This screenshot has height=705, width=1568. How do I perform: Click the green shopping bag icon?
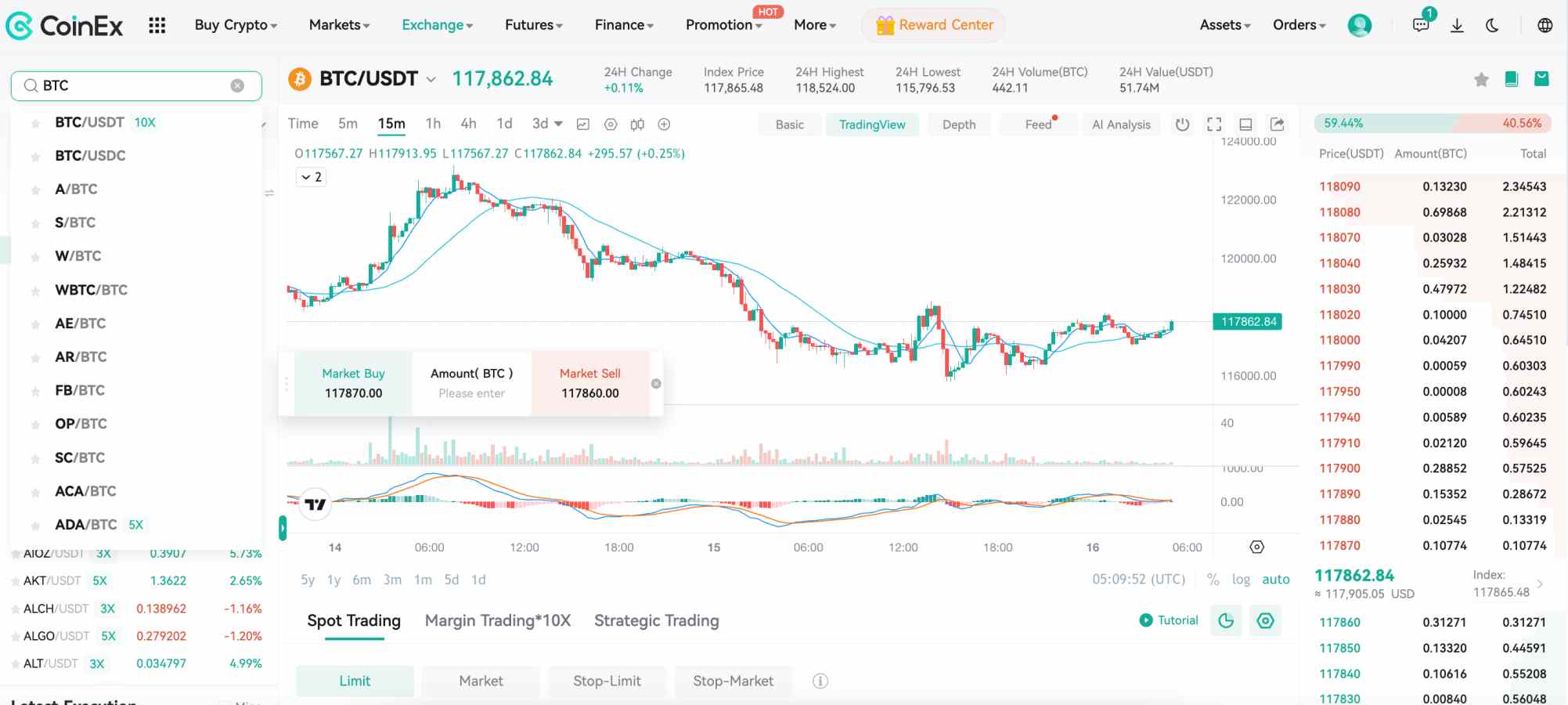pos(1541,78)
